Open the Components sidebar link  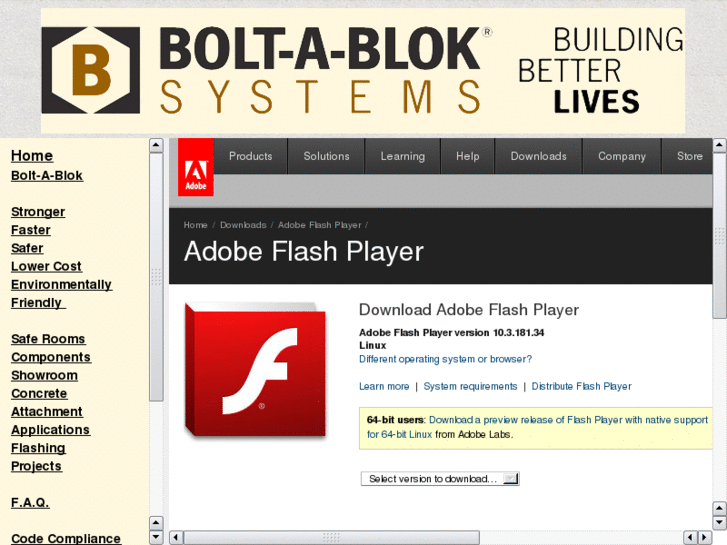(51, 357)
